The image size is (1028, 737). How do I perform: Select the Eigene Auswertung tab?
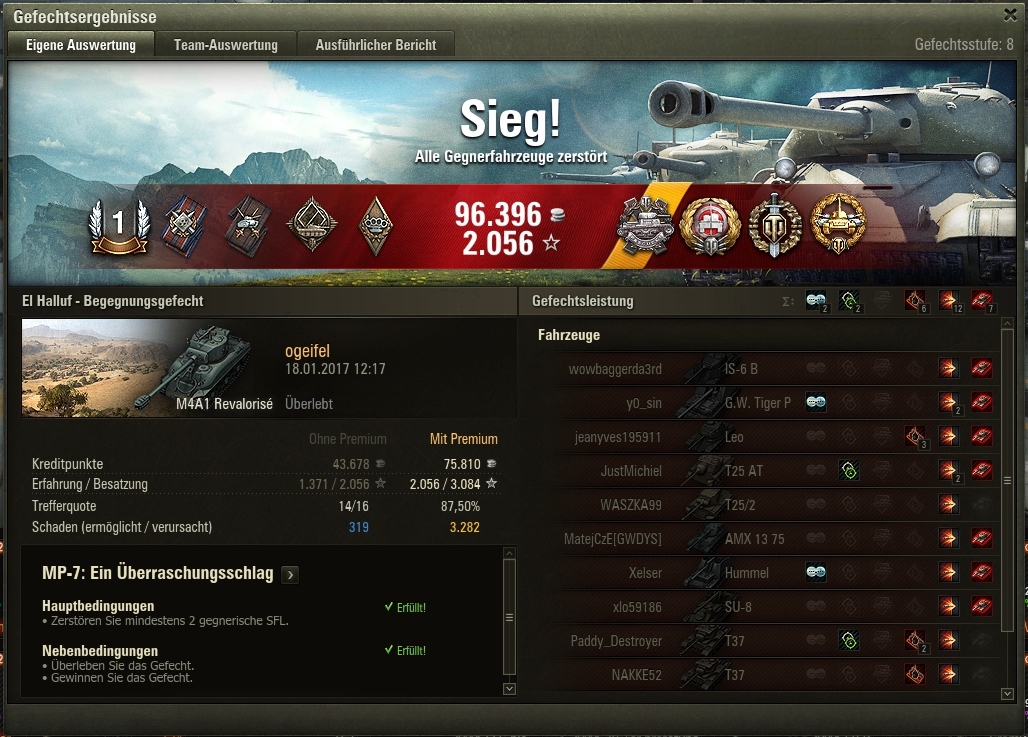pos(81,45)
